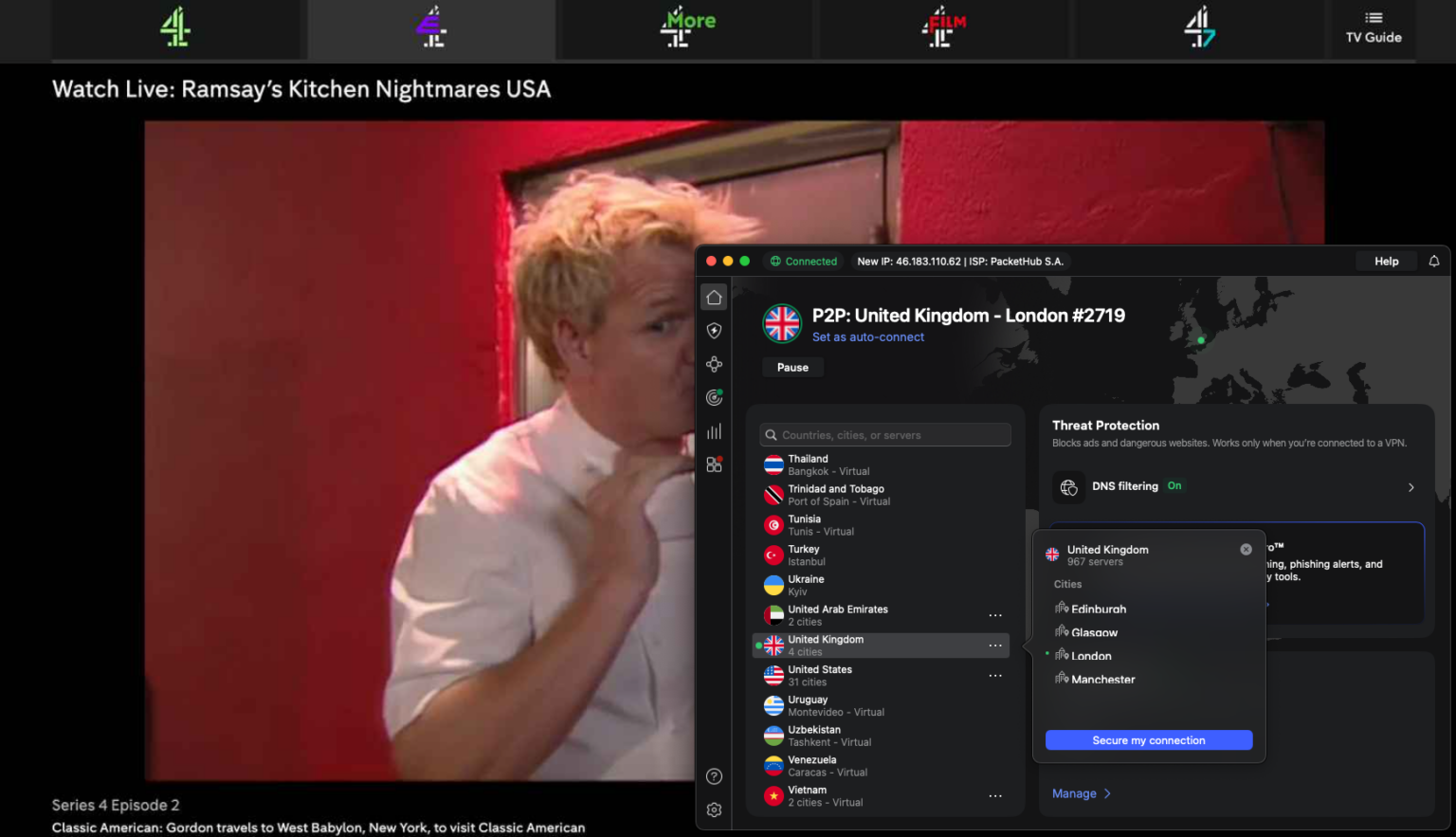Select London in the cities list

point(1083,656)
